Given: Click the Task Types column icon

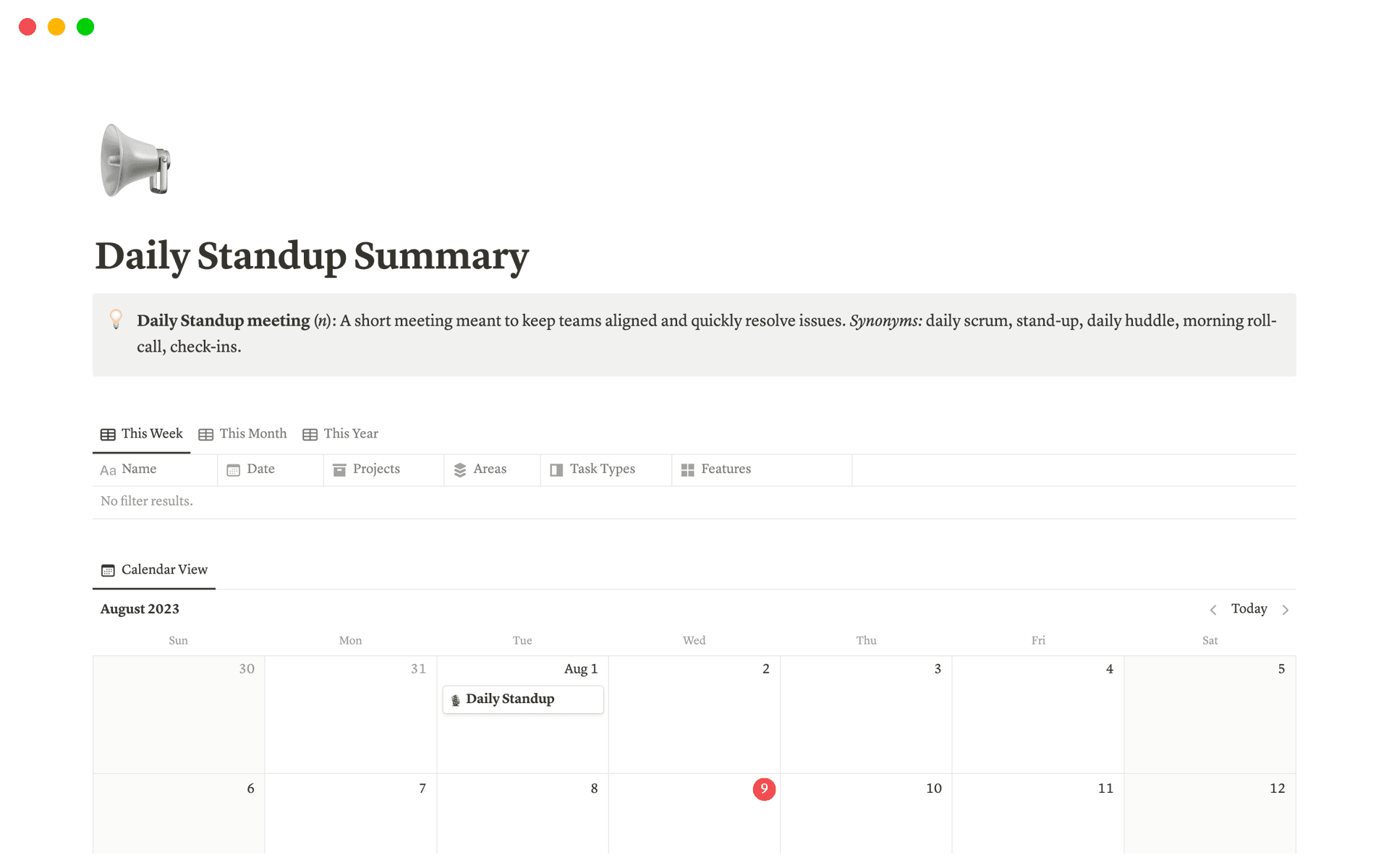Looking at the screenshot, I should click(555, 469).
